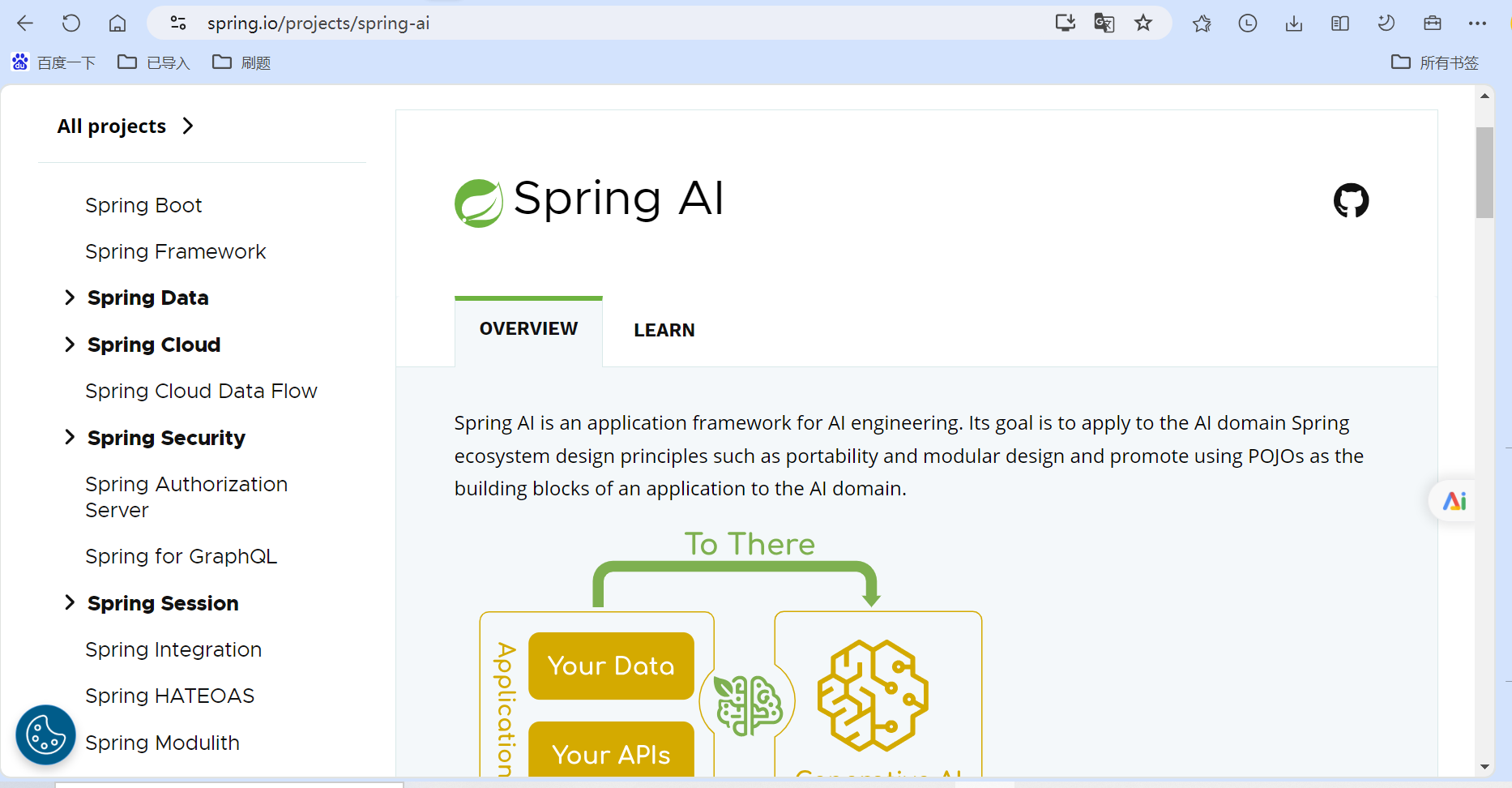Click the Spring leaf logo
The height and width of the screenshot is (788, 1512).
click(x=479, y=203)
